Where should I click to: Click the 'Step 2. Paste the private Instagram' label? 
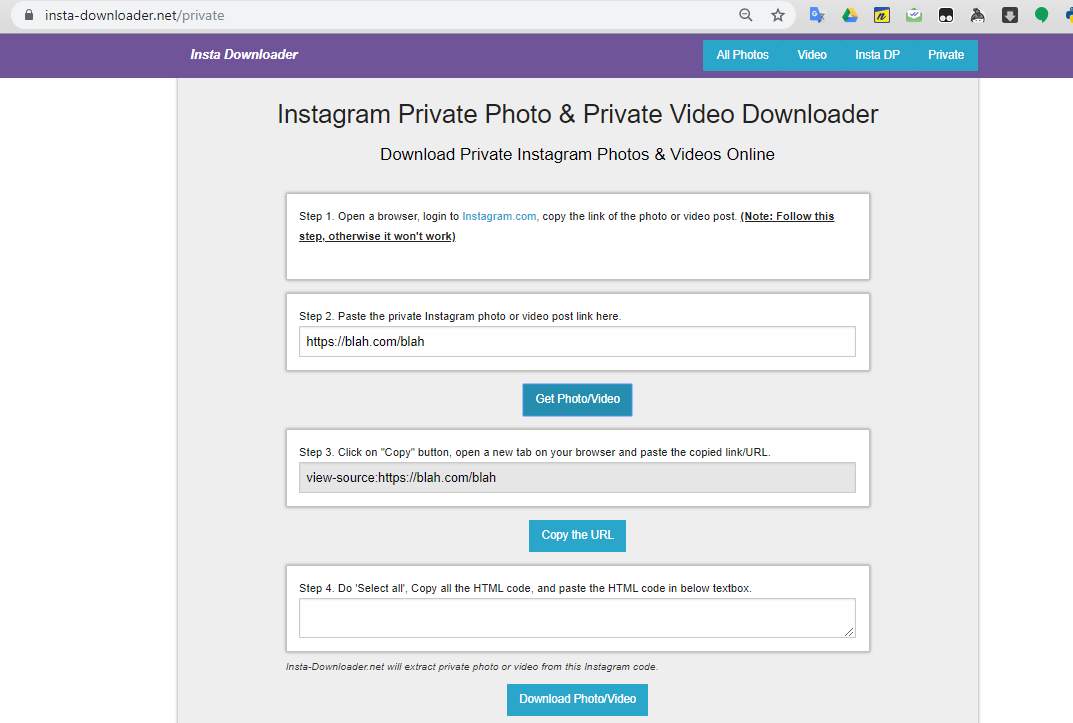tap(460, 316)
